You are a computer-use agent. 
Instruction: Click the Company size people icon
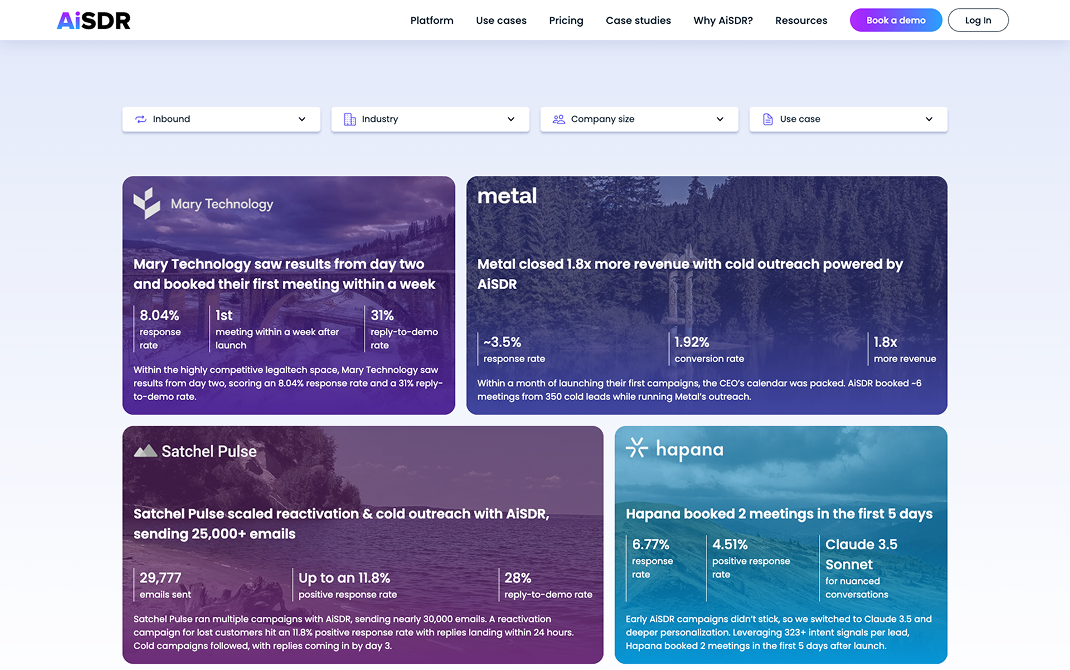coord(559,119)
